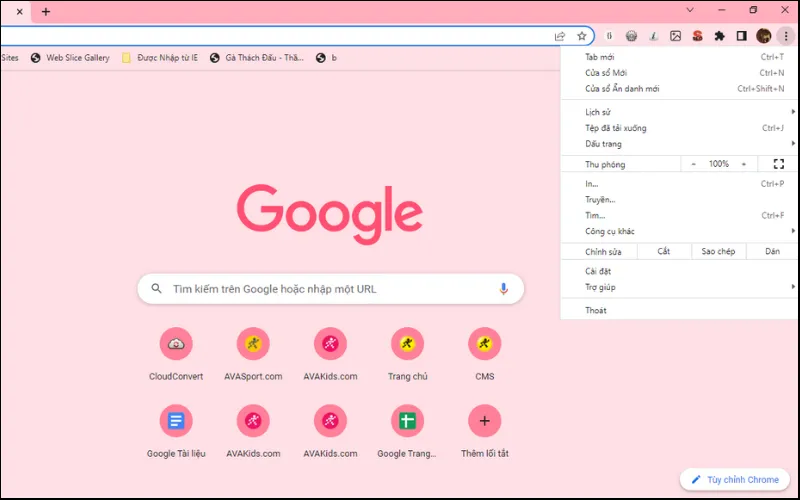Start voice search with the microphone icon
The width and height of the screenshot is (800, 500).
pos(503,289)
